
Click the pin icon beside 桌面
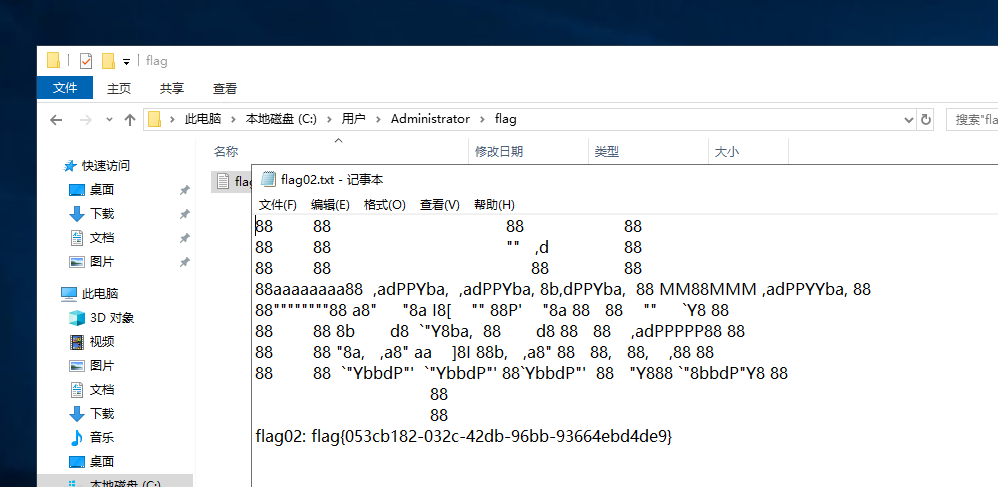(185, 190)
